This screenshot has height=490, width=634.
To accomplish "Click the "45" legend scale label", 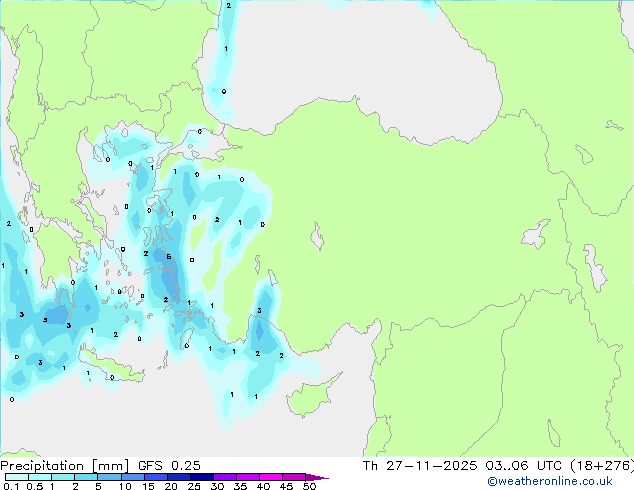I will pyautogui.click(x=286, y=486).
